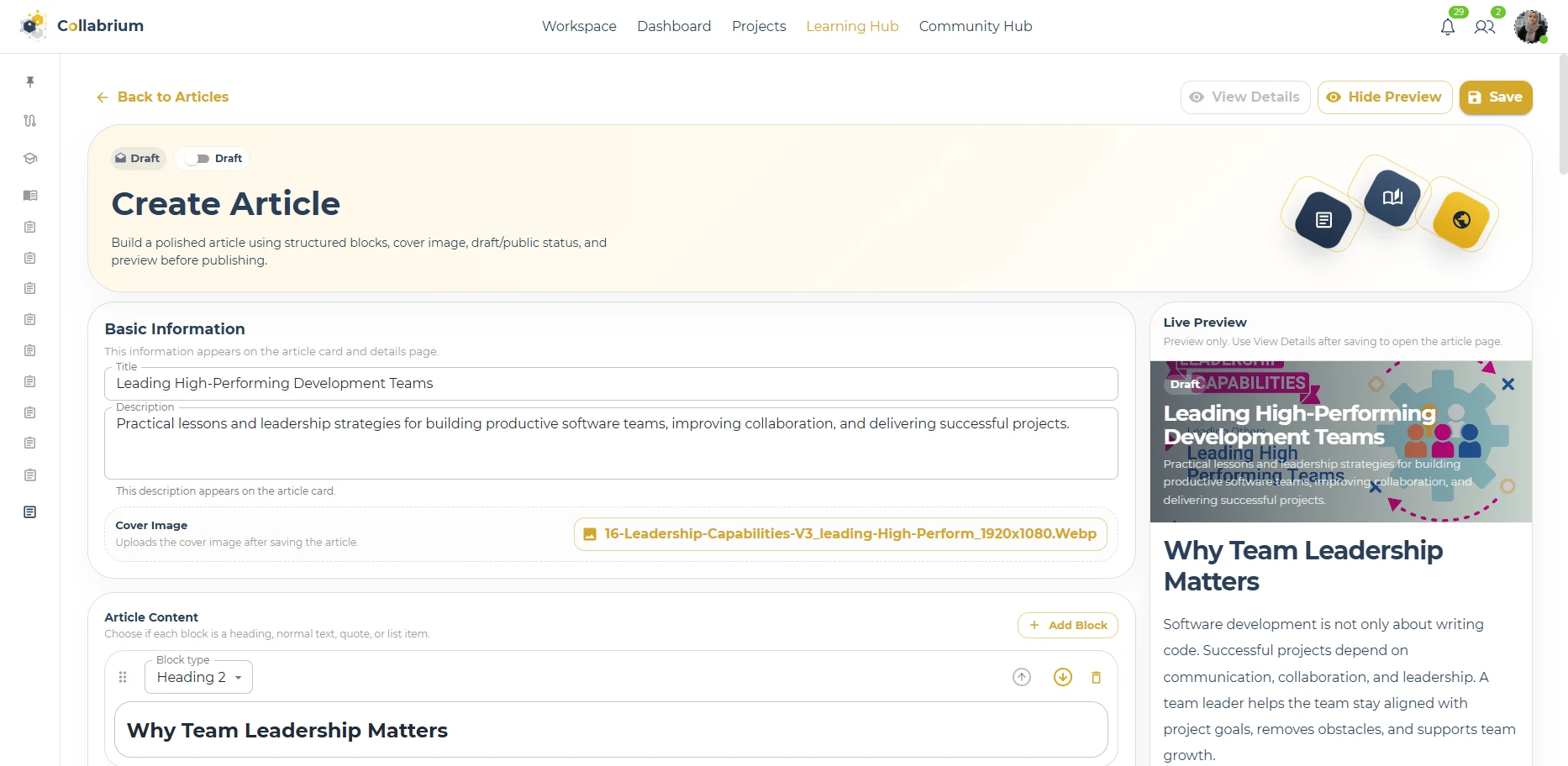Click the Draft status chip in header
Image resolution: width=1568 pixels, height=766 pixels.
pyautogui.click(x=139, y=159)
